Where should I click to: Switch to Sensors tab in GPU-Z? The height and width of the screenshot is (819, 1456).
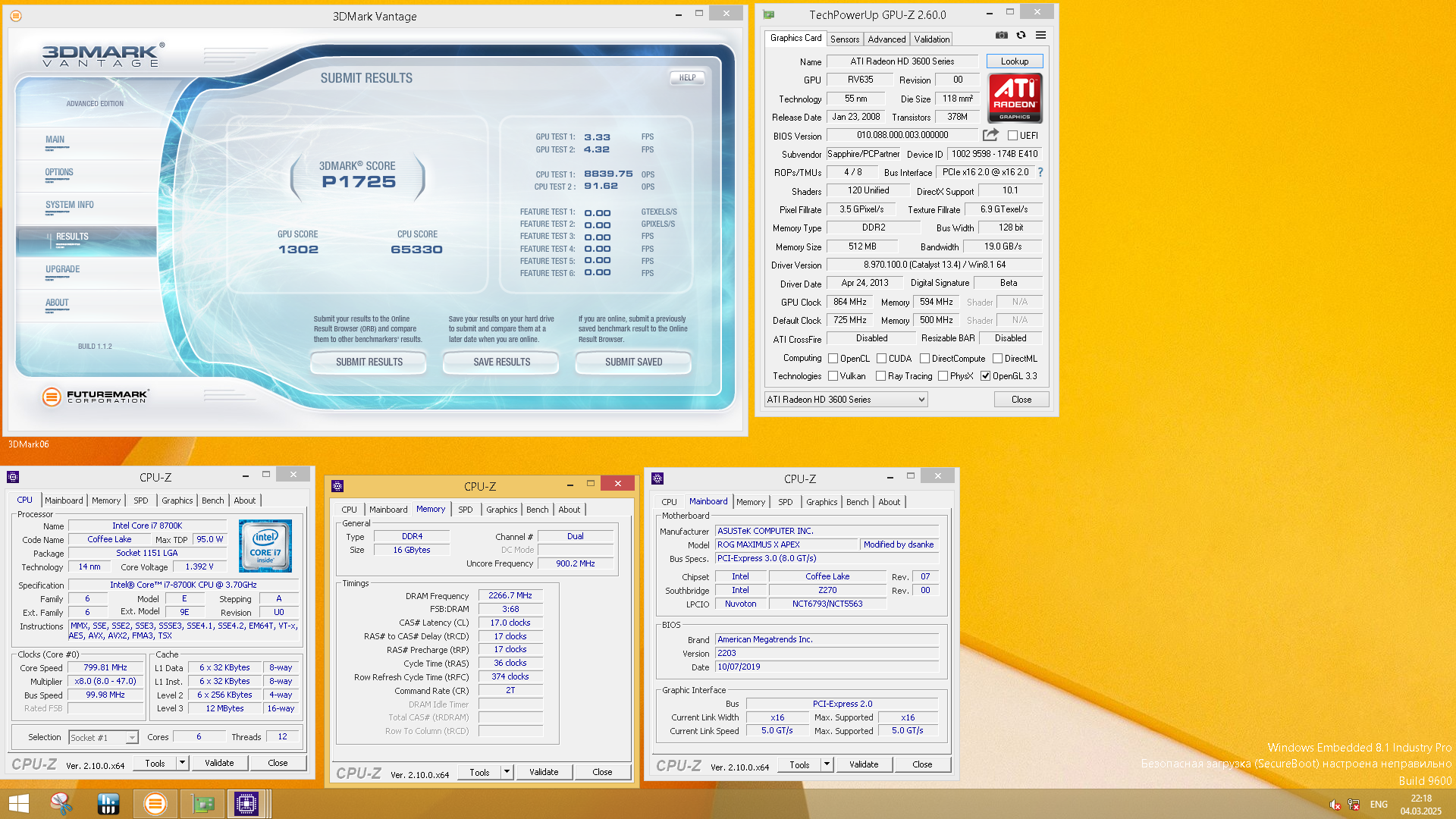tap(845, 39)
